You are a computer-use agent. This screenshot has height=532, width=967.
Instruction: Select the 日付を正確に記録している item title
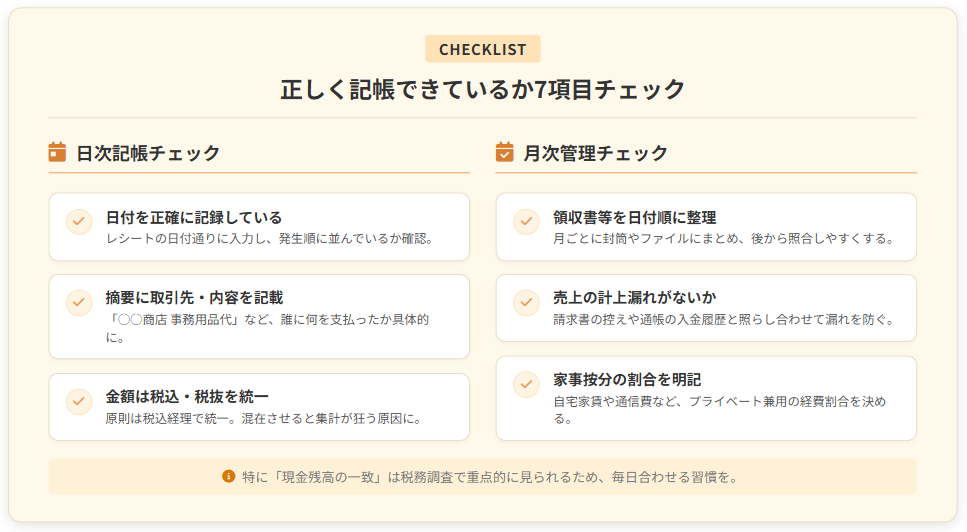(x=194, y=217)
